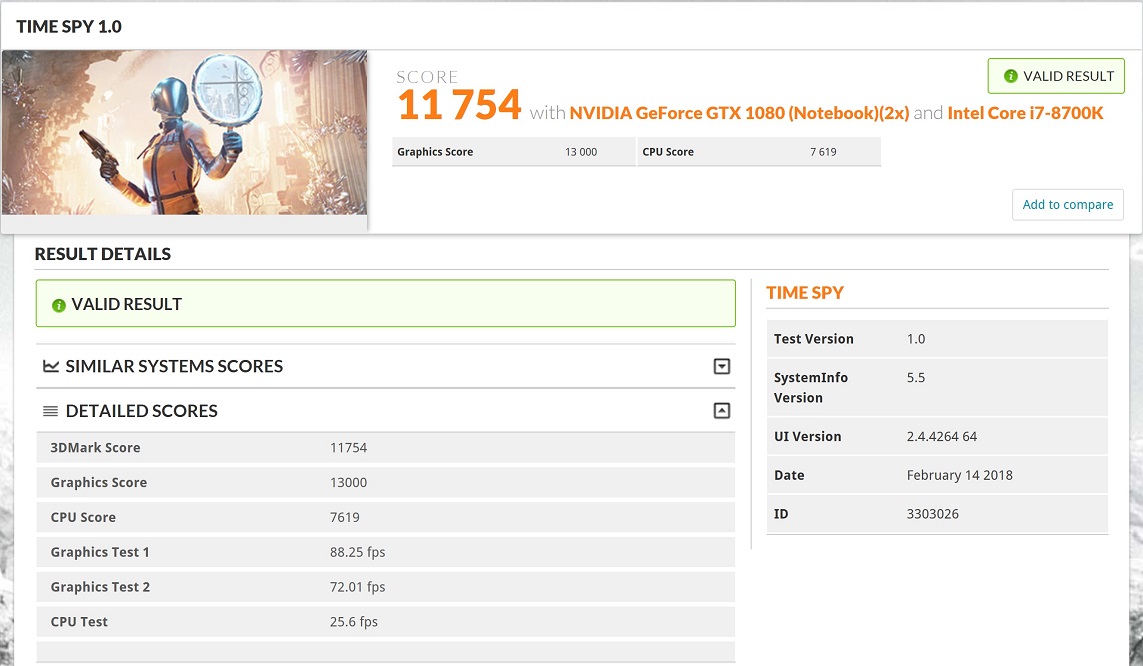Click the result ID value 3303026

pyautogui.click(x=933, y=514)
